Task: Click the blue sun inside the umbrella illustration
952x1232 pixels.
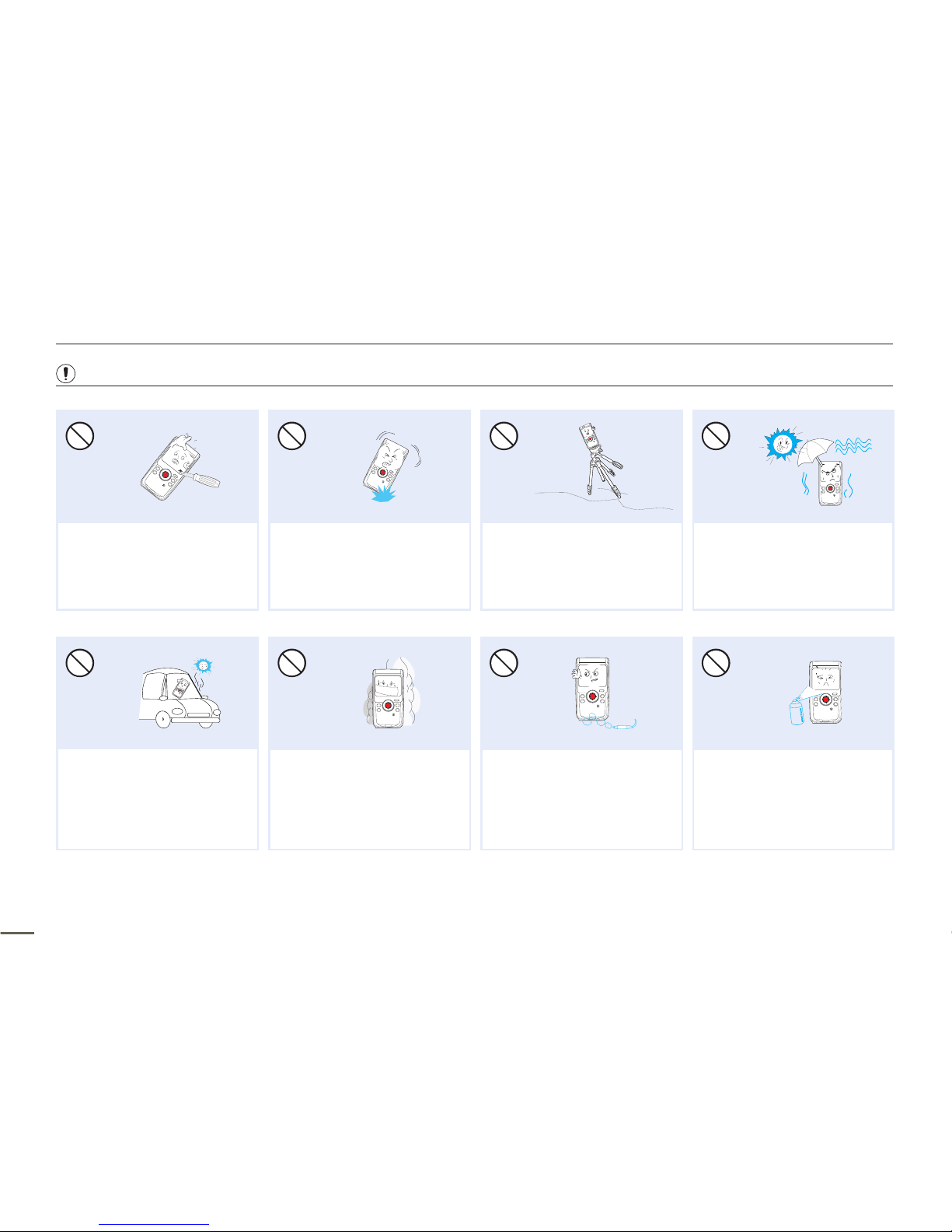Action: click(x=783, y=445)
